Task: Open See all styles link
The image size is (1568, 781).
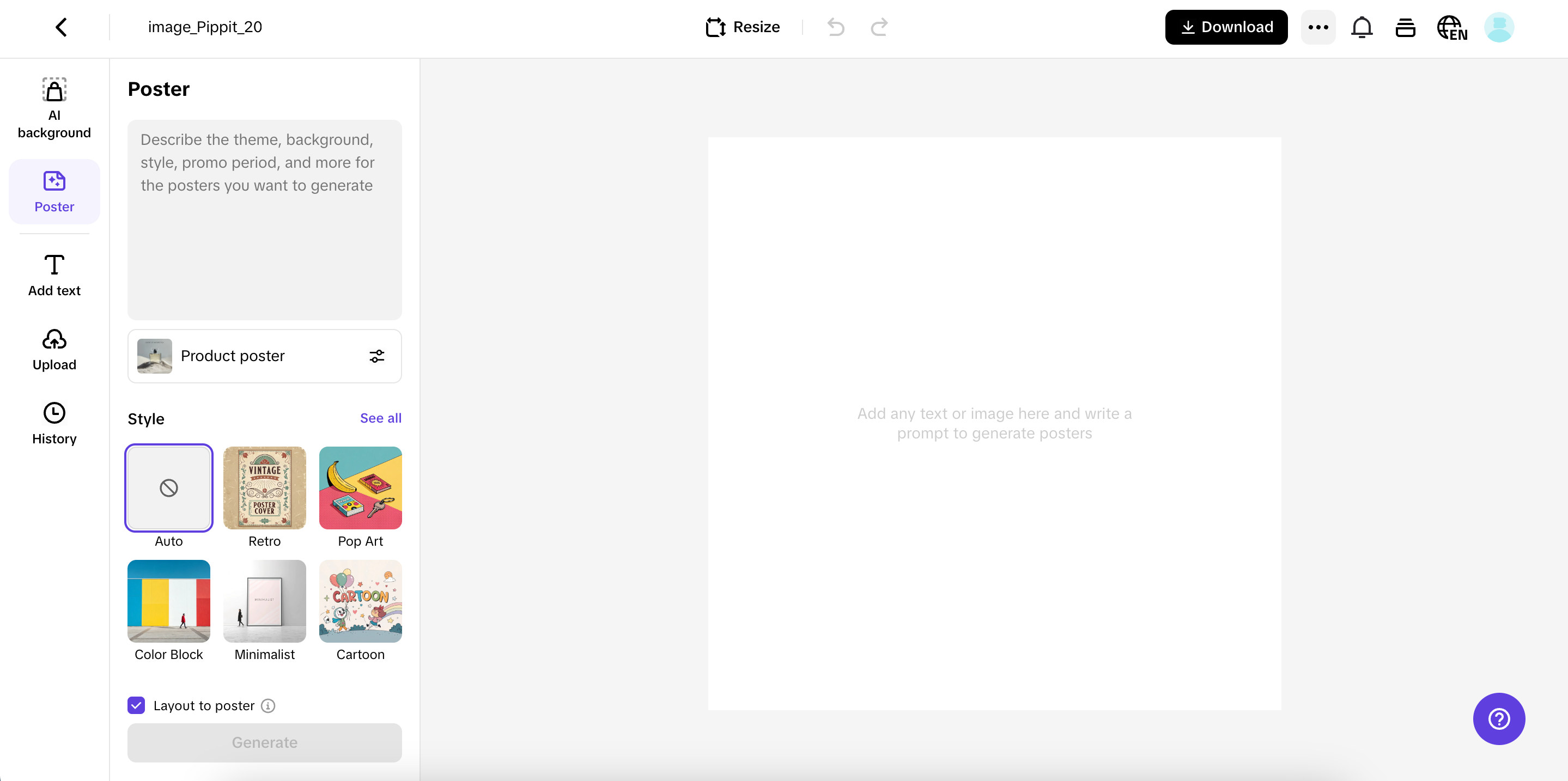Action: [x=381, y=418]
